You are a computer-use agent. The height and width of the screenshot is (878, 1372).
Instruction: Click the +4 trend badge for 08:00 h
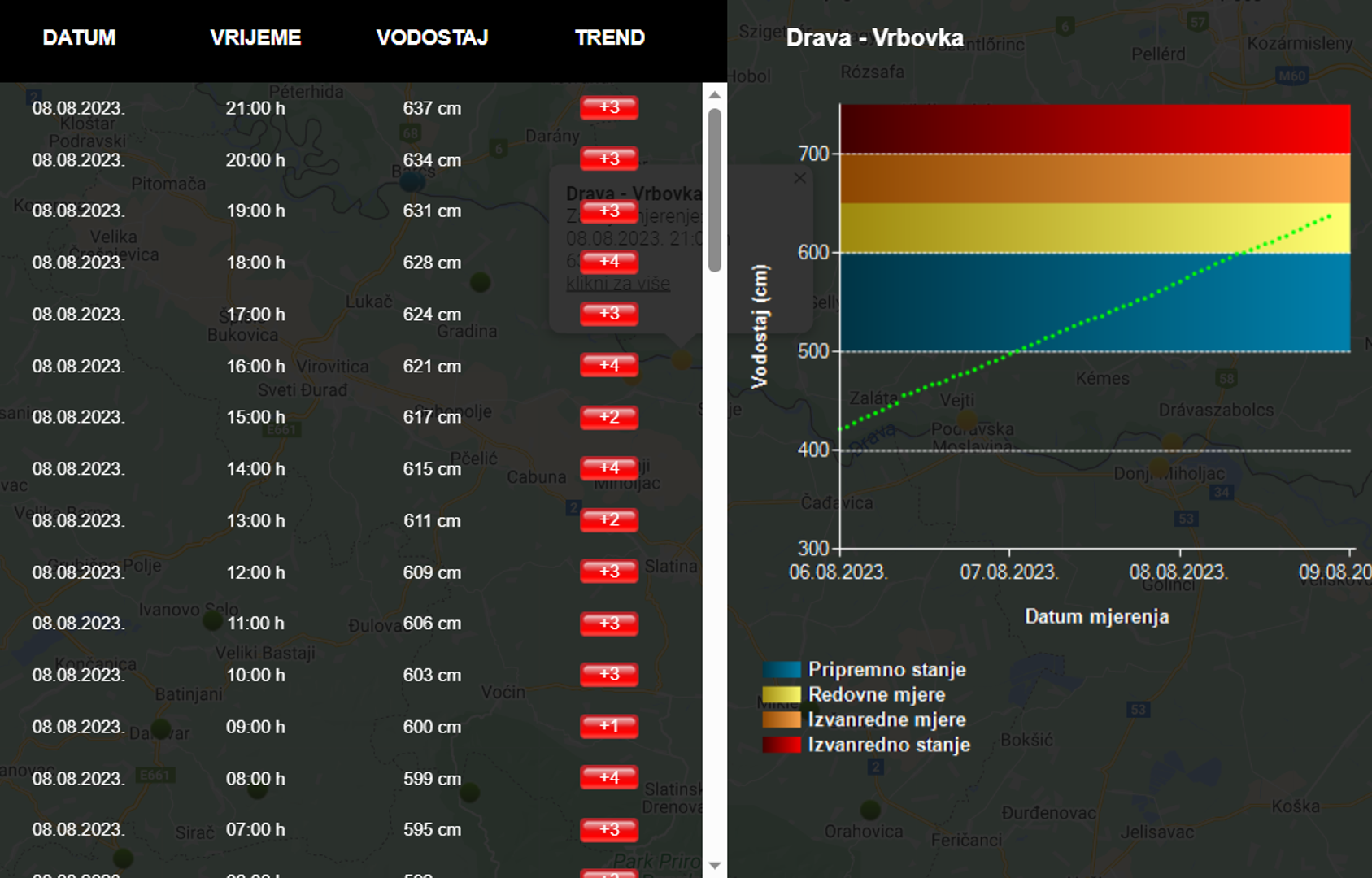tap(609, 778)
